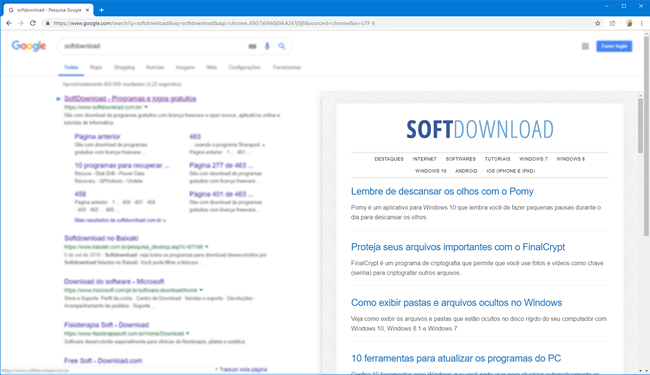Open the on-screen keyboard icon in search box
Screen dimensions: 650x375
pos(252,46)
